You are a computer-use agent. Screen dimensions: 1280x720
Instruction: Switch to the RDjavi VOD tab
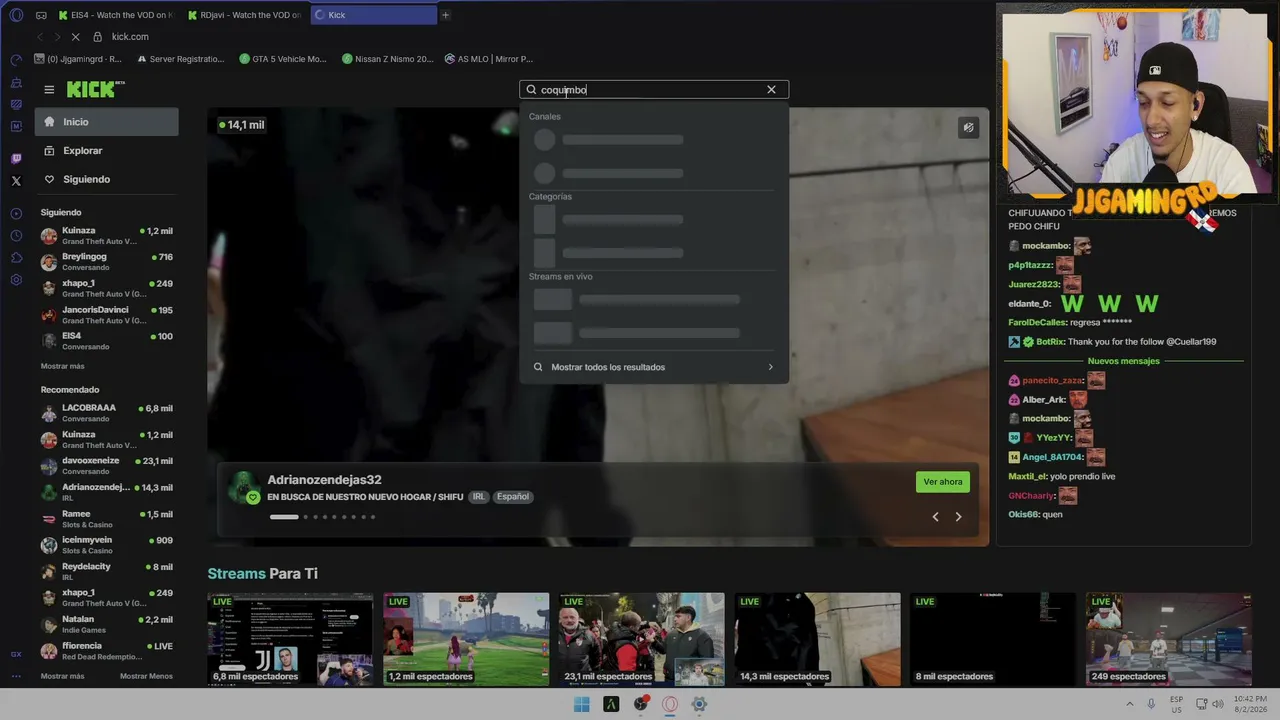(x=244, y=15)
